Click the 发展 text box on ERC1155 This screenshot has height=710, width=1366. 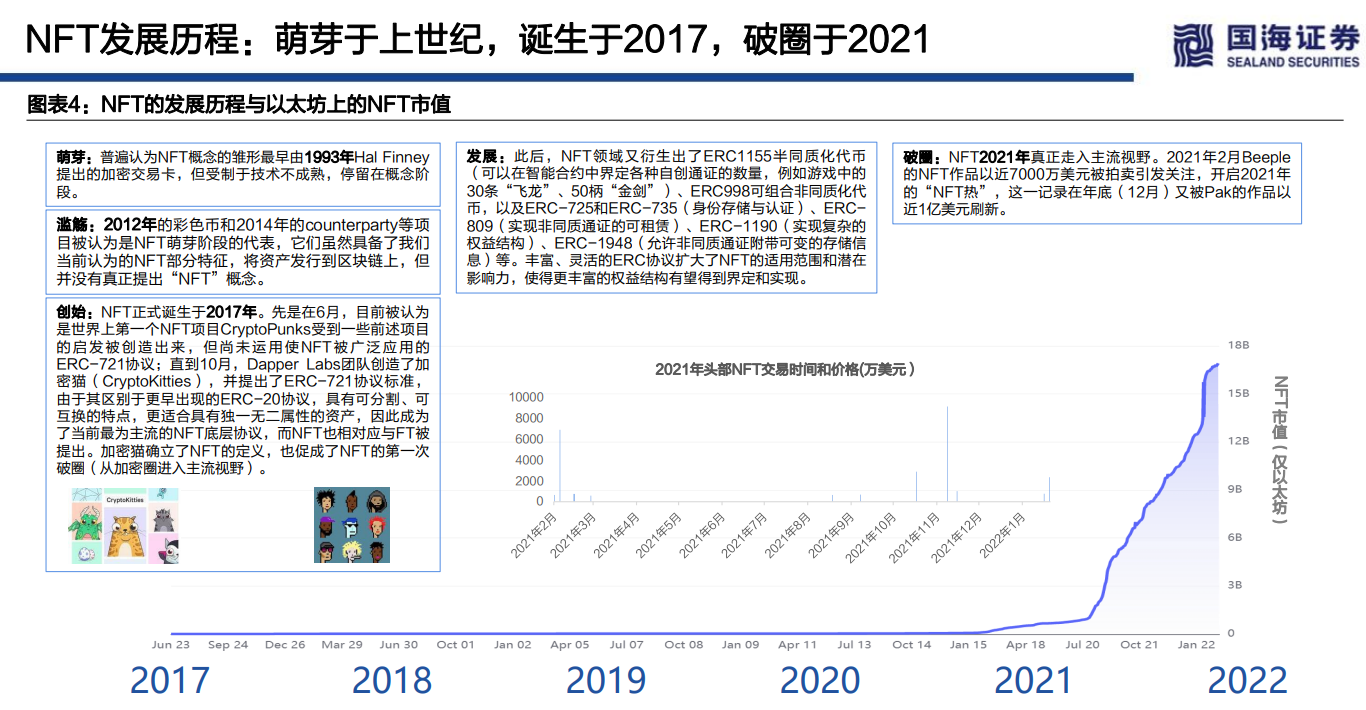[x=666, y=218]
